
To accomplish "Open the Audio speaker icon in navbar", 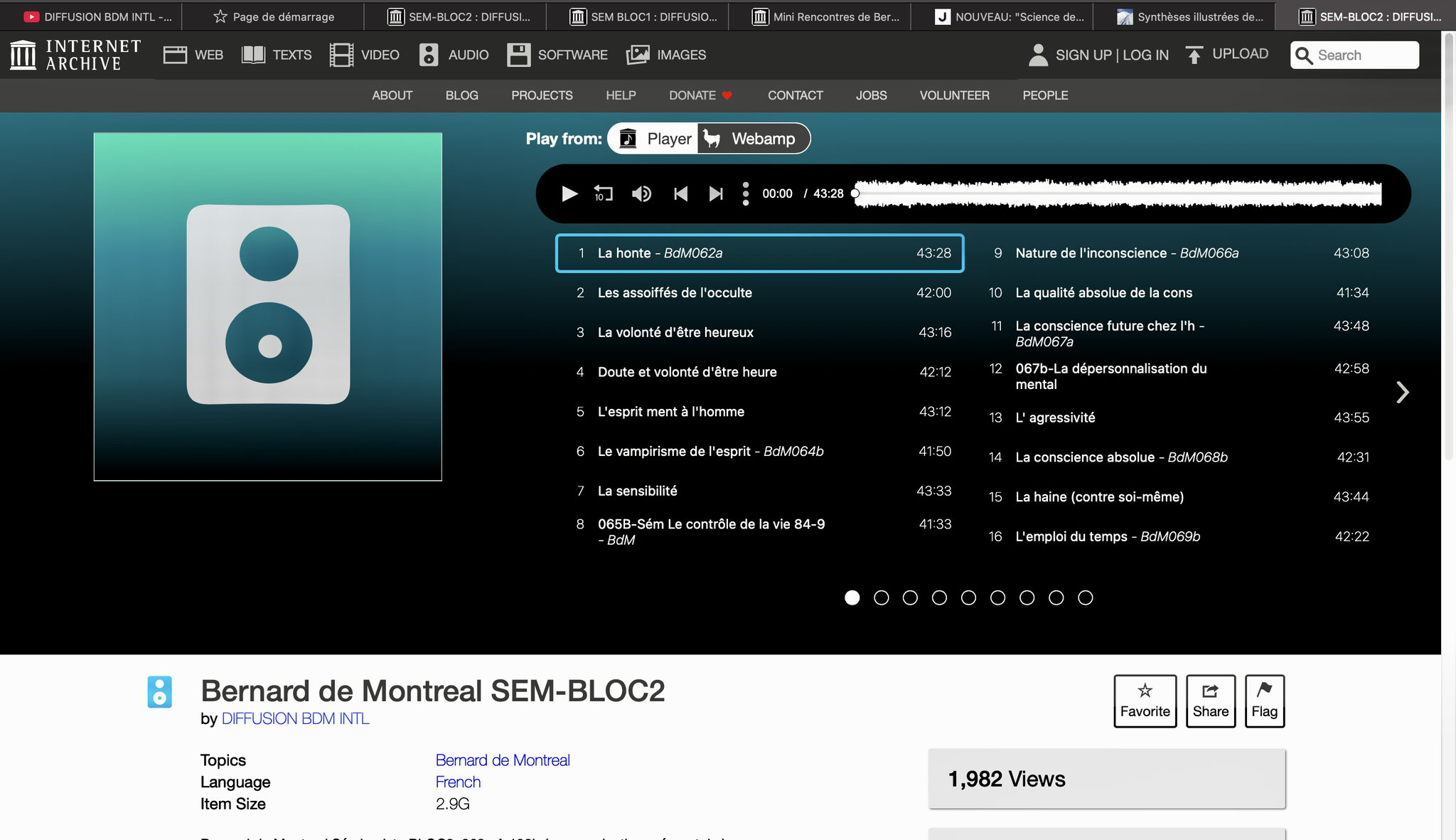I will tap(429, 55).
